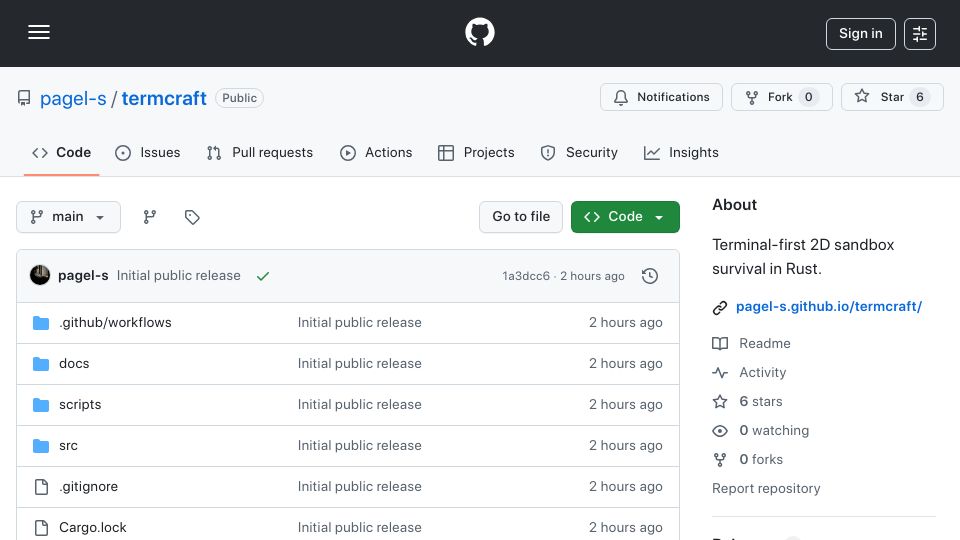Image resolution: width=960 pixels, height=540 pixels.
Task: Go to the GitHub homepage logo
Action: [479, 32]
